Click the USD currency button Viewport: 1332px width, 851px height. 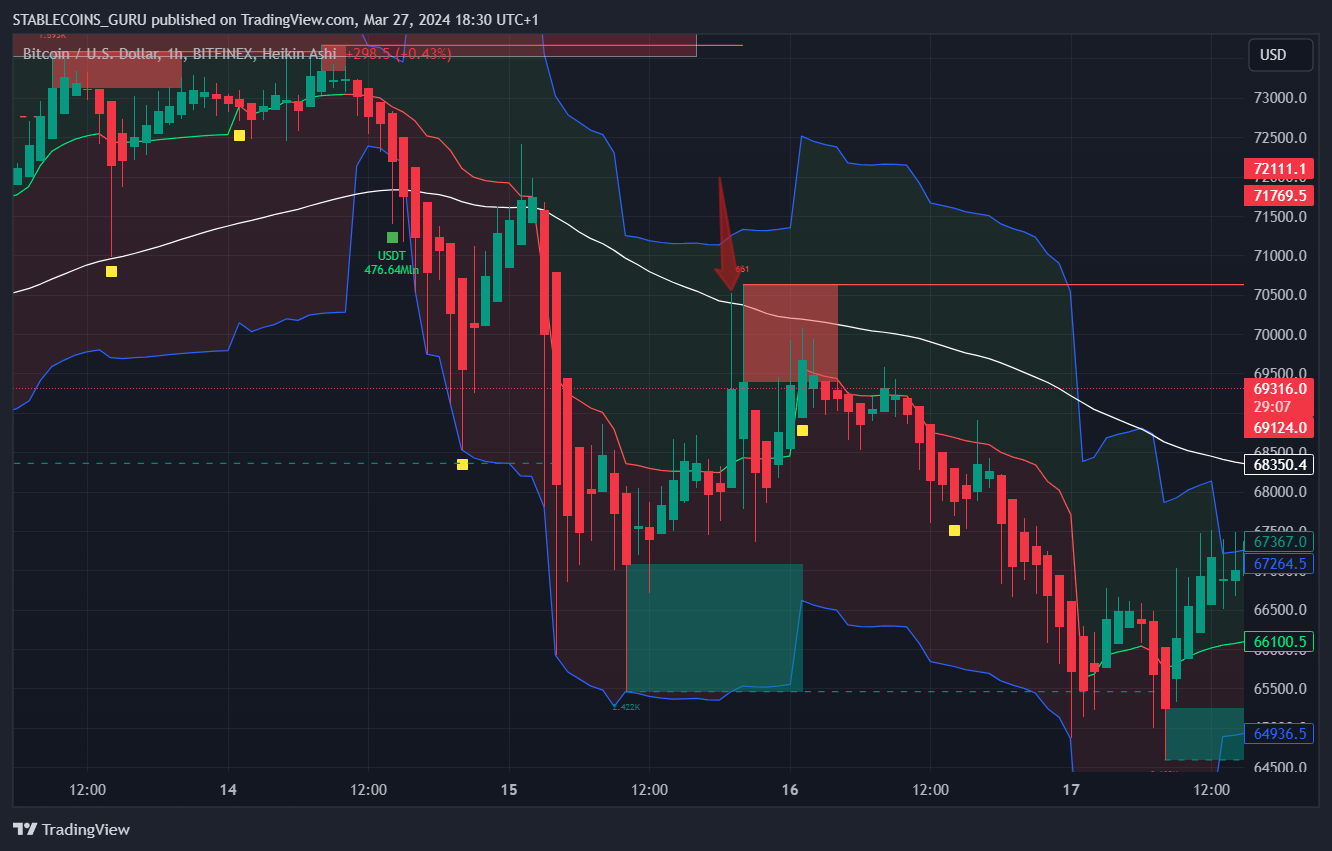[1281, 55]
